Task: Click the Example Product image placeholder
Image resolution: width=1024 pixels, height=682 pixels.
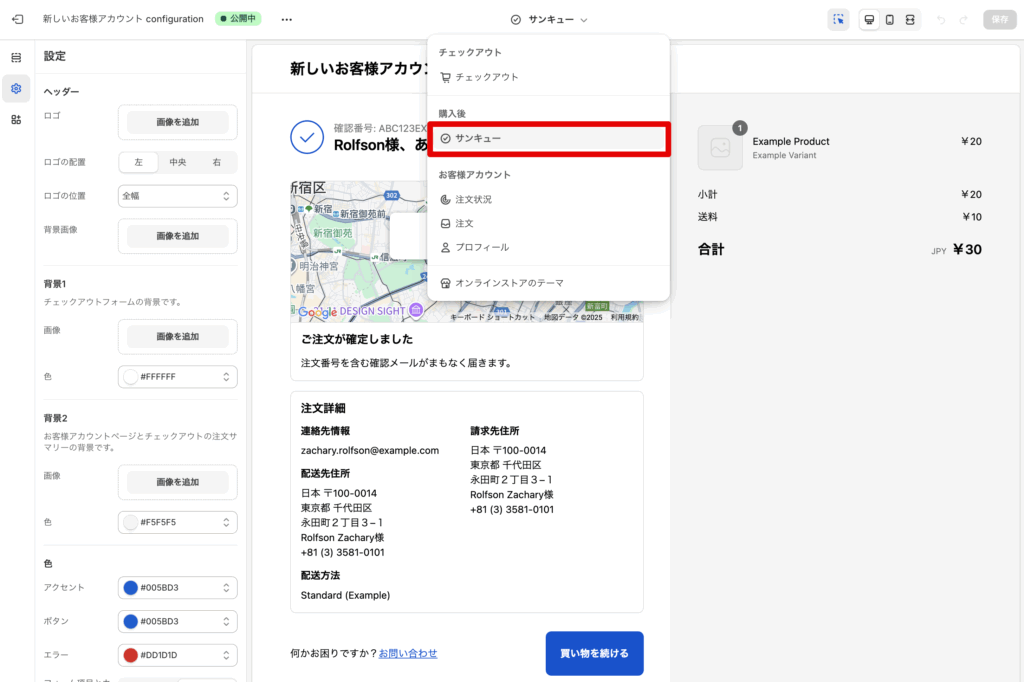Action: pos(720,148)
